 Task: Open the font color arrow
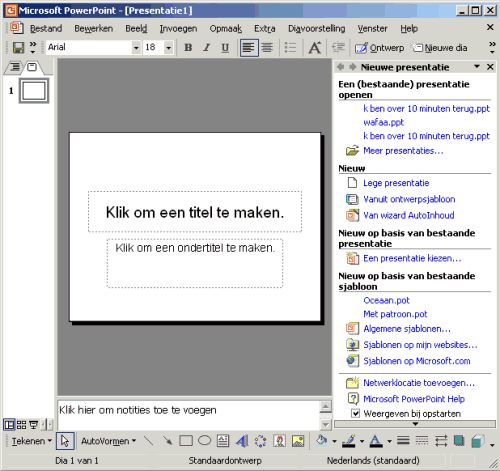tap(389, 441)
